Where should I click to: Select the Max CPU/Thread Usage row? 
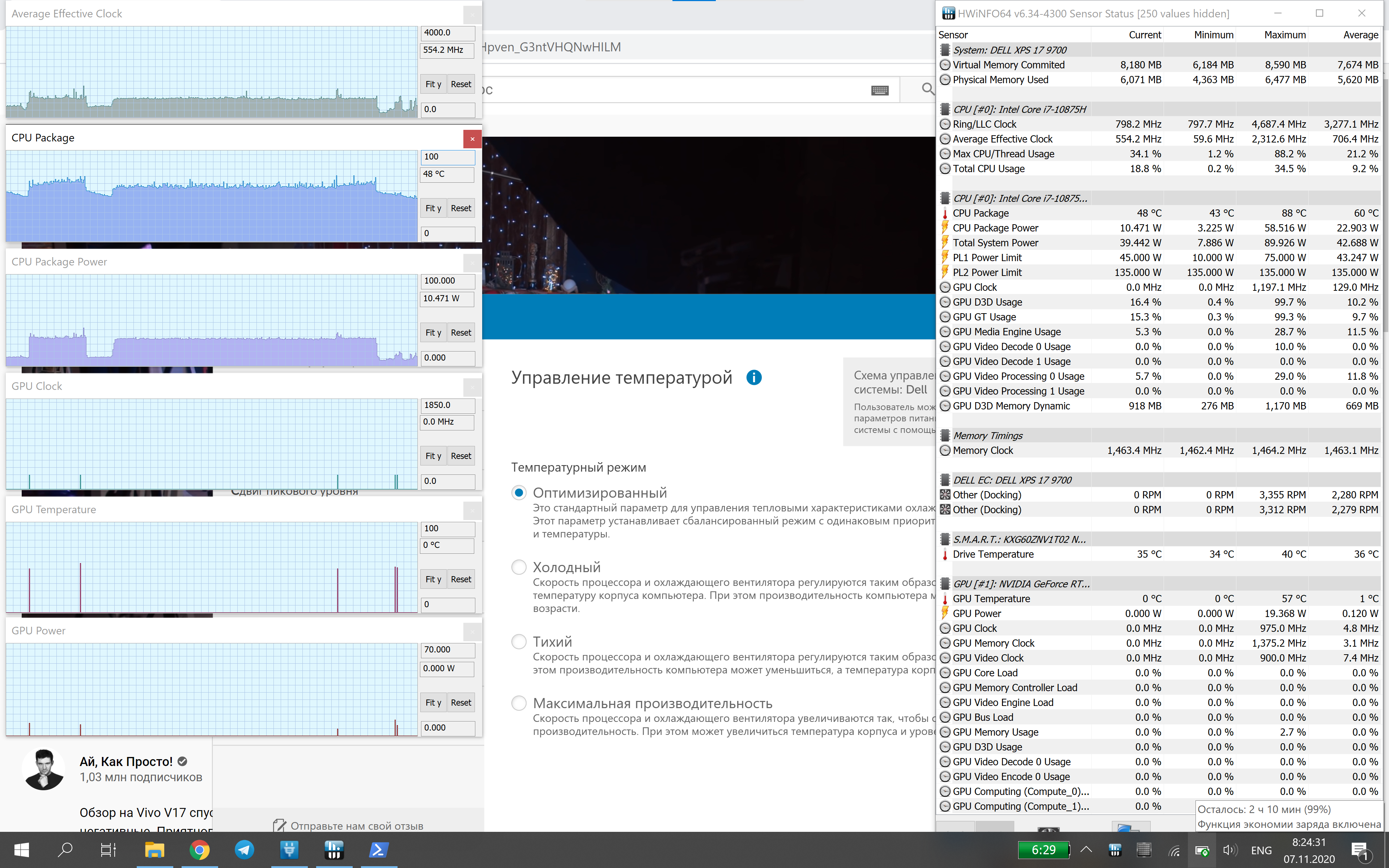point(1158,154)
